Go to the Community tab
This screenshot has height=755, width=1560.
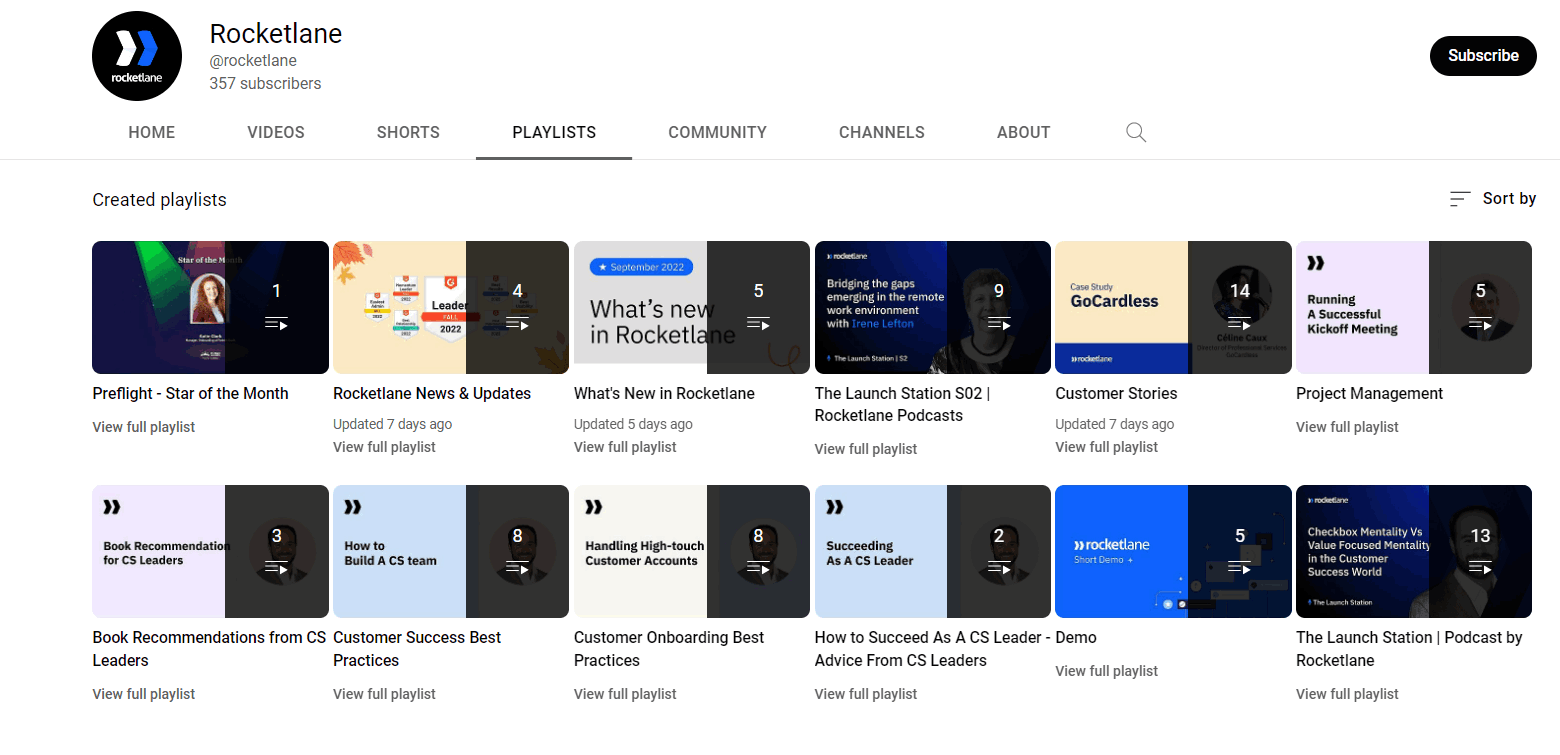pyautogui.click(x=717, y=132)
